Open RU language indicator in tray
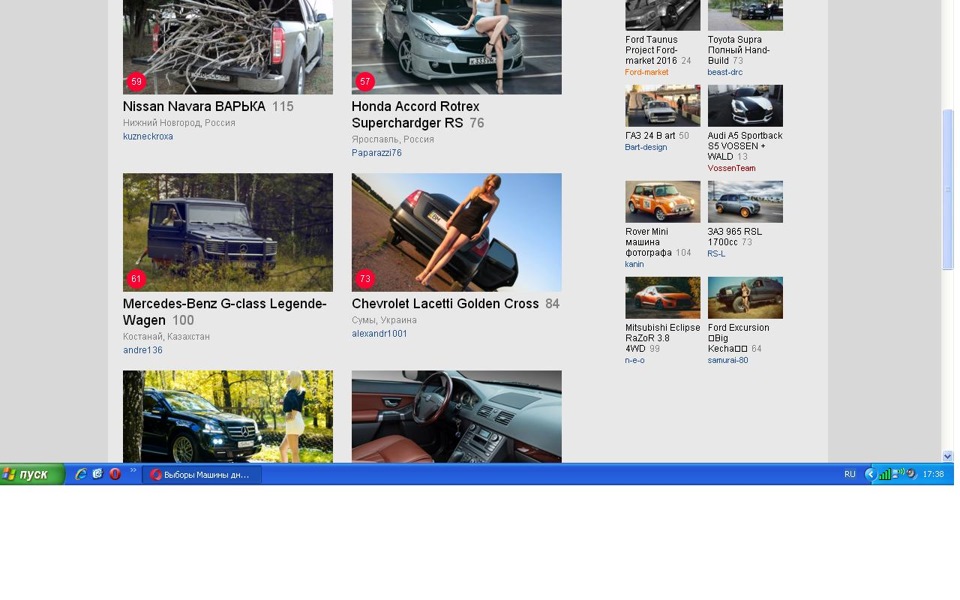The height and width of the screenshot is (600, 960). (x=850, y=474)
